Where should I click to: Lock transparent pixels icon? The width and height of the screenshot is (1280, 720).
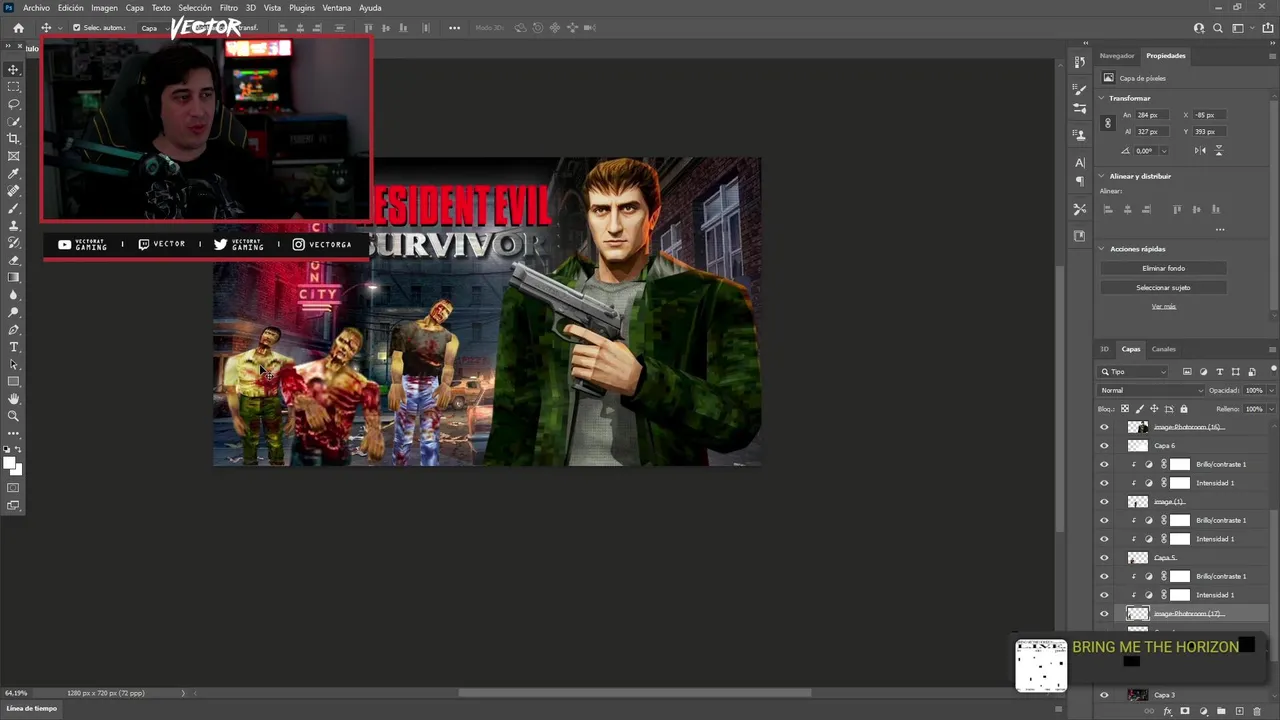[x=1125, y=409]
